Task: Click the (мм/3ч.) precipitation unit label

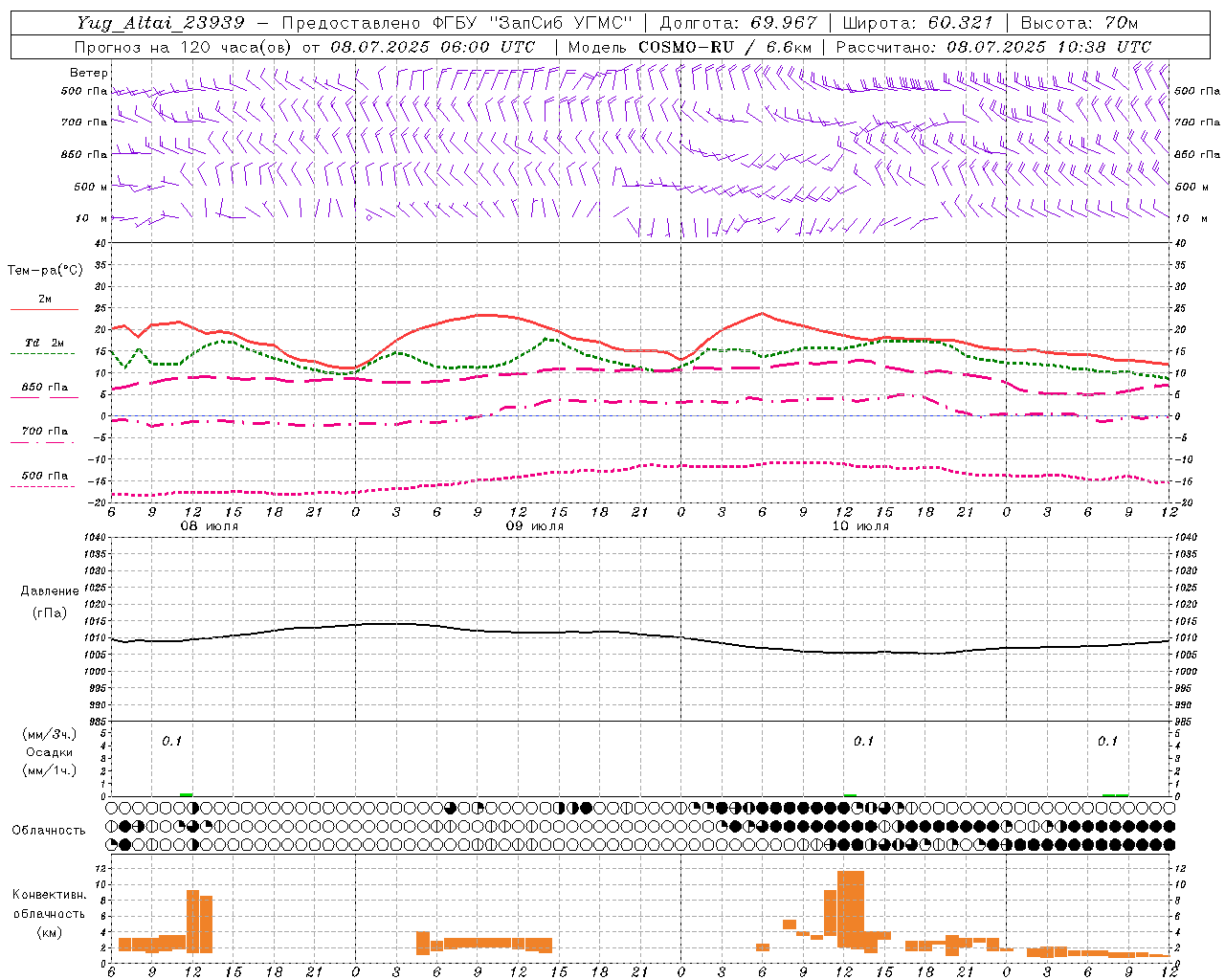Action: [x=50, y=734]
